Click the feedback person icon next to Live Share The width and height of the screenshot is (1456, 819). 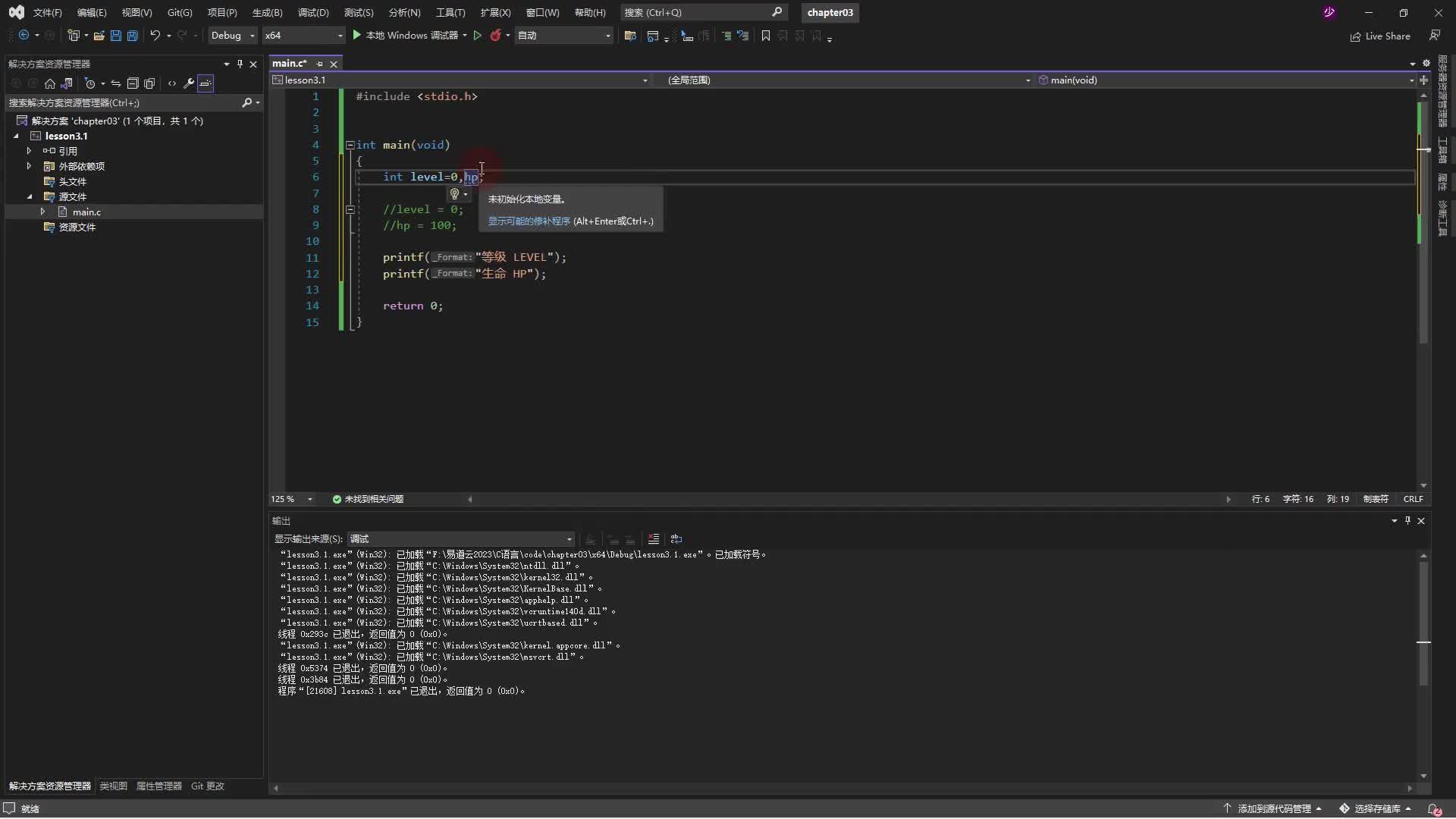tap(1434, 36)
